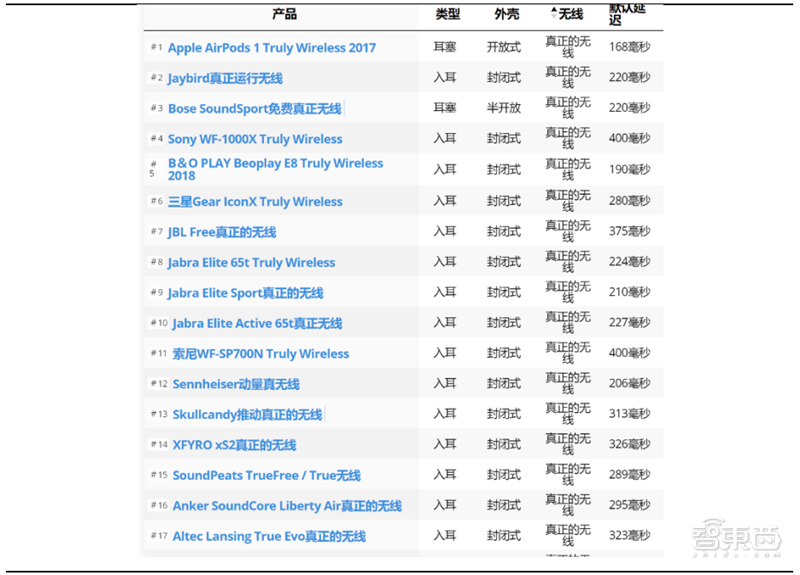Sort by the 产品 column header

(x=284, y=14)
